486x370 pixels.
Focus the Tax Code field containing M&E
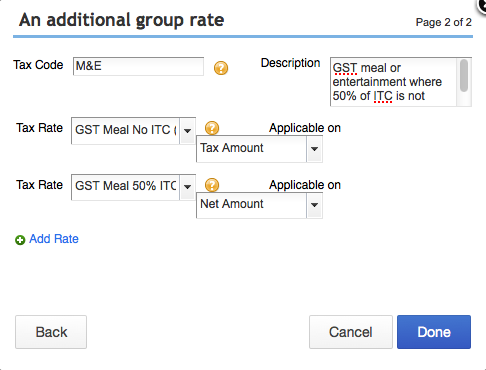click(138, 66)
